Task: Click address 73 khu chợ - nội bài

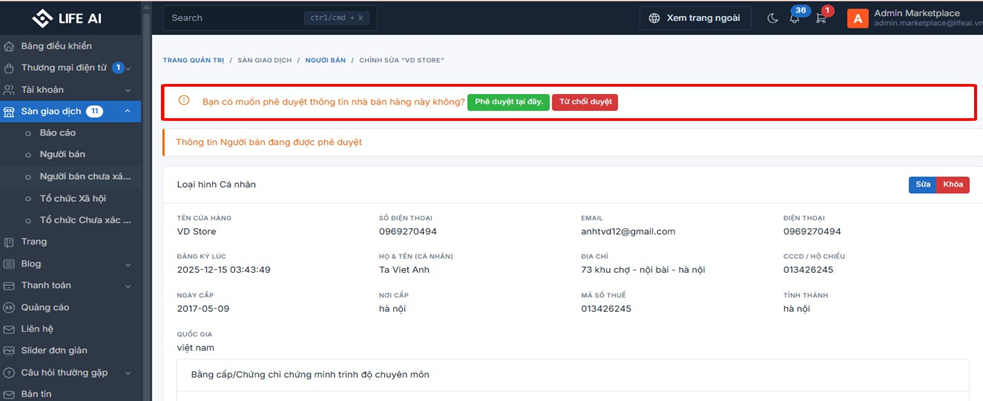Action: point(644,270)
